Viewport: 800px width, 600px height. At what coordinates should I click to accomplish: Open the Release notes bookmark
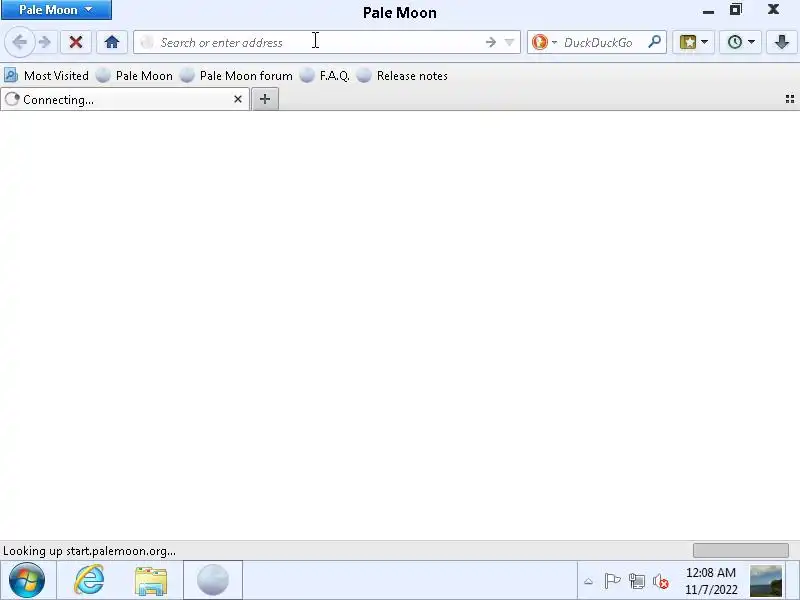pos(403,76)
